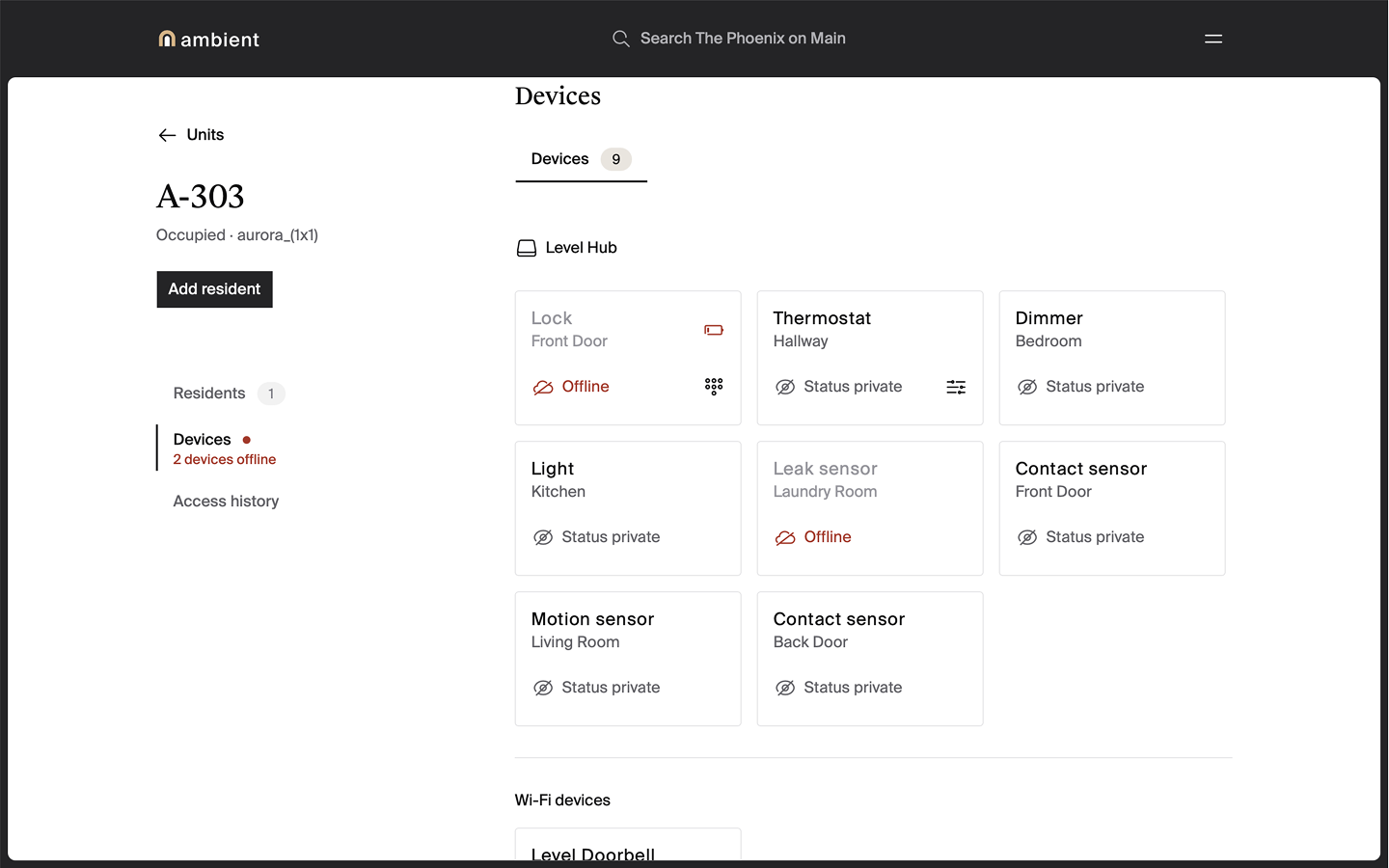Open the Back Door Contact sensor card
1389x868 pixels.
click(869, 658)
